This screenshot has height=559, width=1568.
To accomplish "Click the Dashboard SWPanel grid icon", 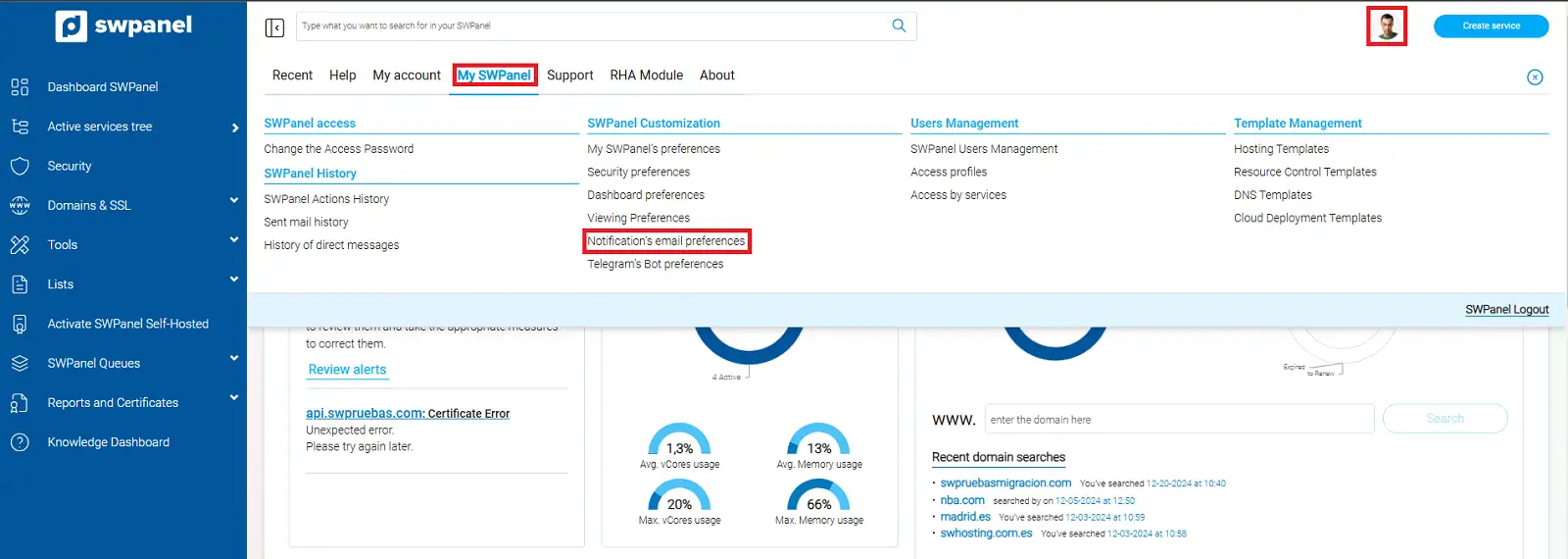I will pyautogui.click(x=20, y=87).
